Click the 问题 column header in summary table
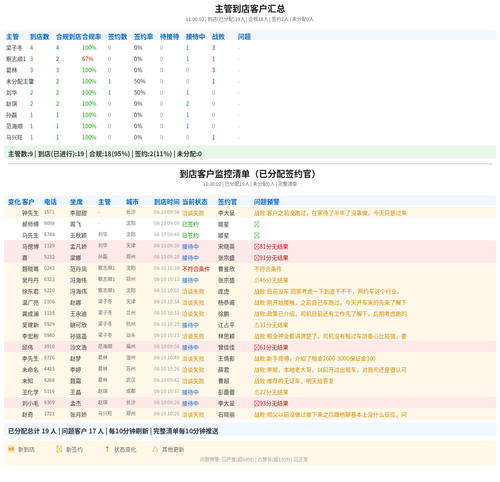Viewport: 500px width, 482px height. tap(244, 37)
